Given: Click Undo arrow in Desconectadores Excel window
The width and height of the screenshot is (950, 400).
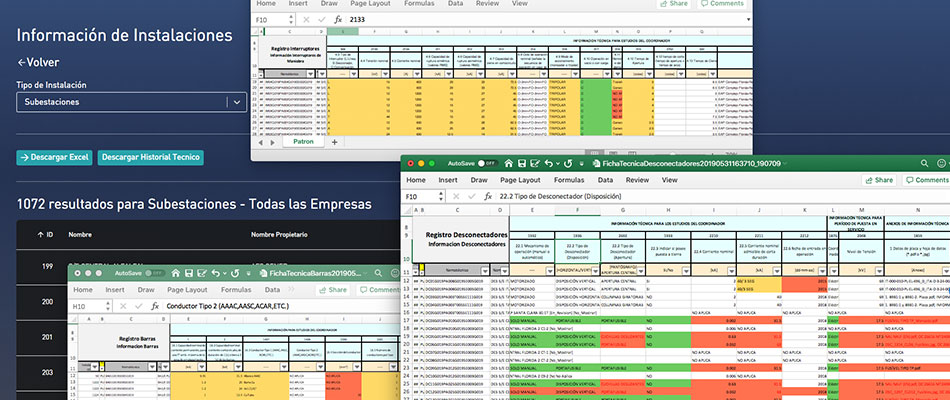Looking at the screenshot, I should (547, 162).
